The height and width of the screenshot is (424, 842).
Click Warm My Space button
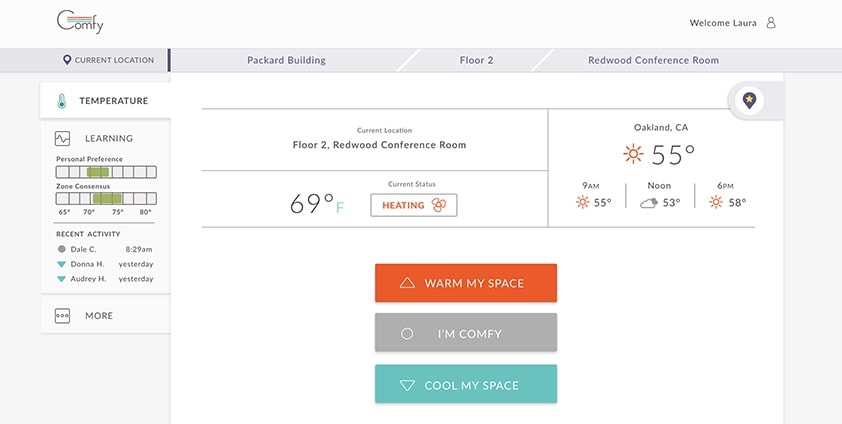[x=466, y=283]
